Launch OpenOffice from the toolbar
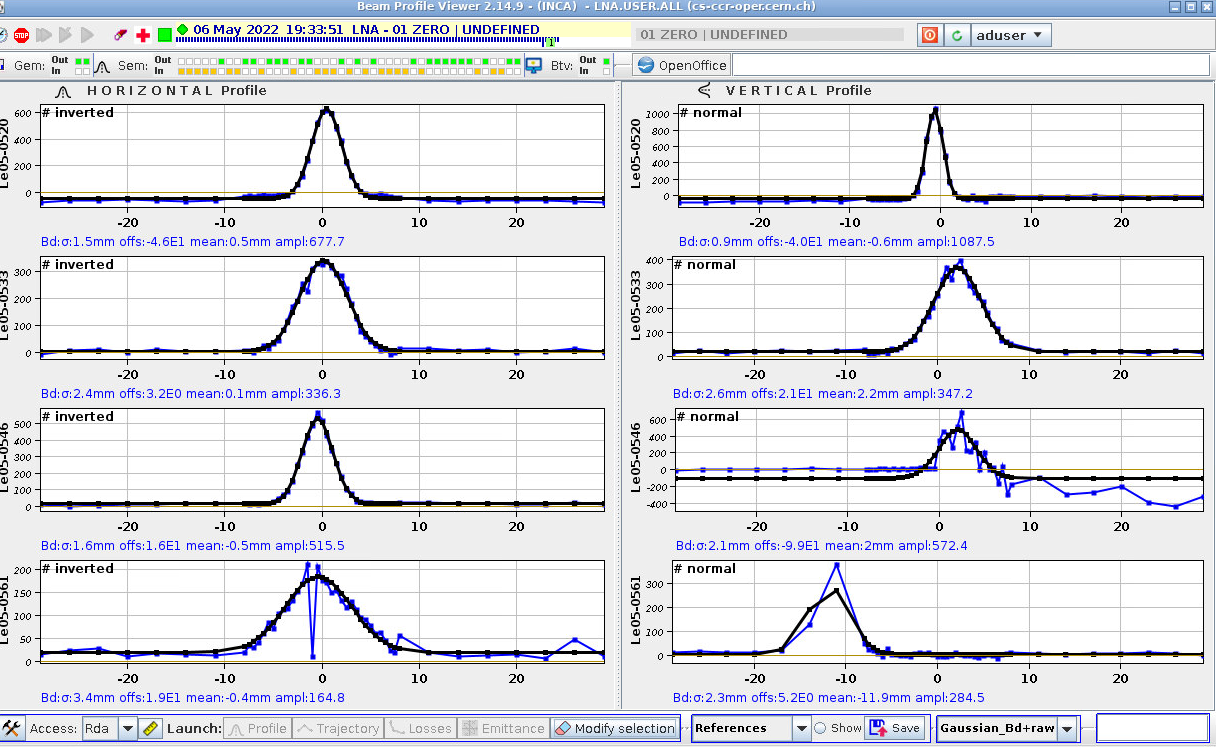This screenshot has height=747, width=1216. pos(681,66)
